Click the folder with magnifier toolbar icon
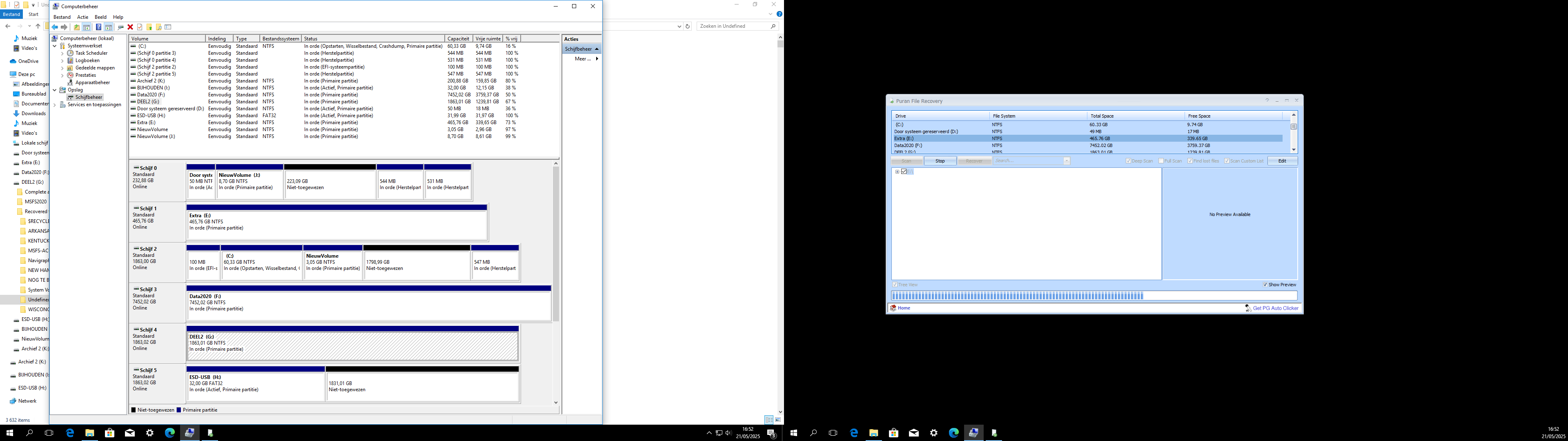1568x441 pixels. coord(159,27)
